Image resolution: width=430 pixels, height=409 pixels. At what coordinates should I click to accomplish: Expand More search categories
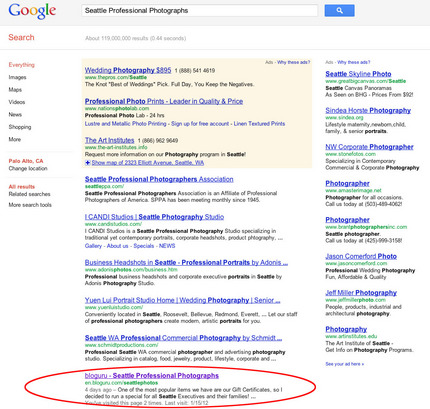click(x=15, y=139)
